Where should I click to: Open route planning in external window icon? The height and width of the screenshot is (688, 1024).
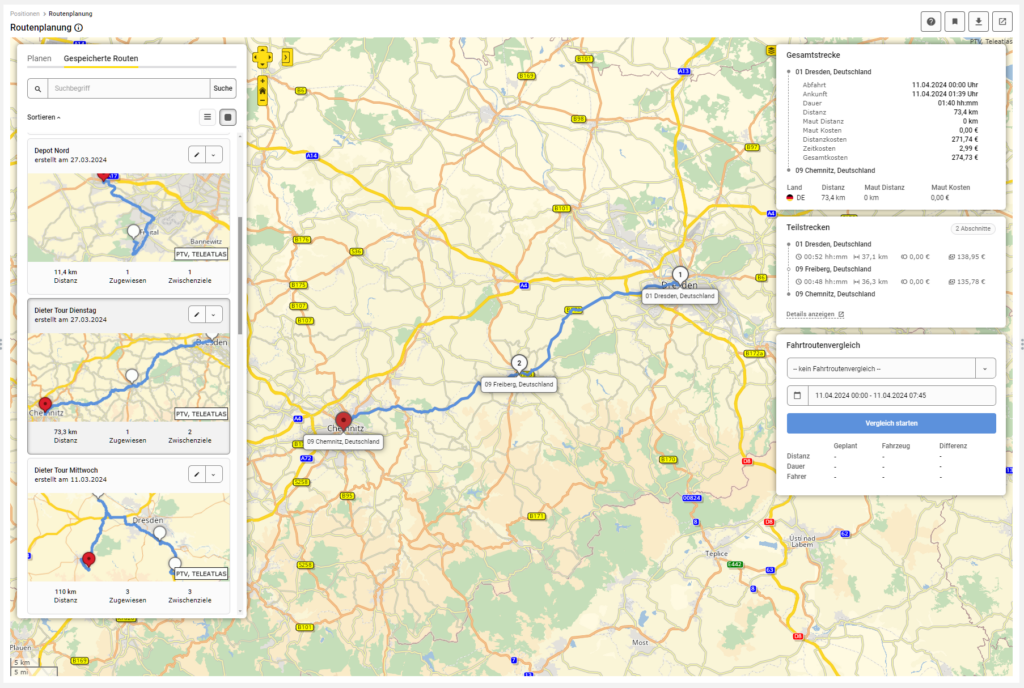point(1002,22)
